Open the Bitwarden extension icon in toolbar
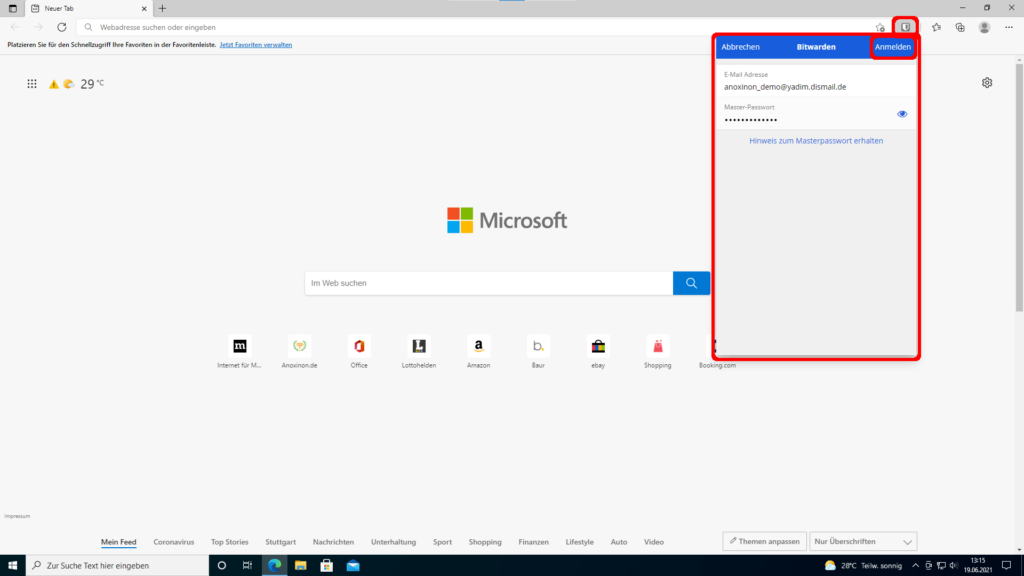 coord(905,27)
